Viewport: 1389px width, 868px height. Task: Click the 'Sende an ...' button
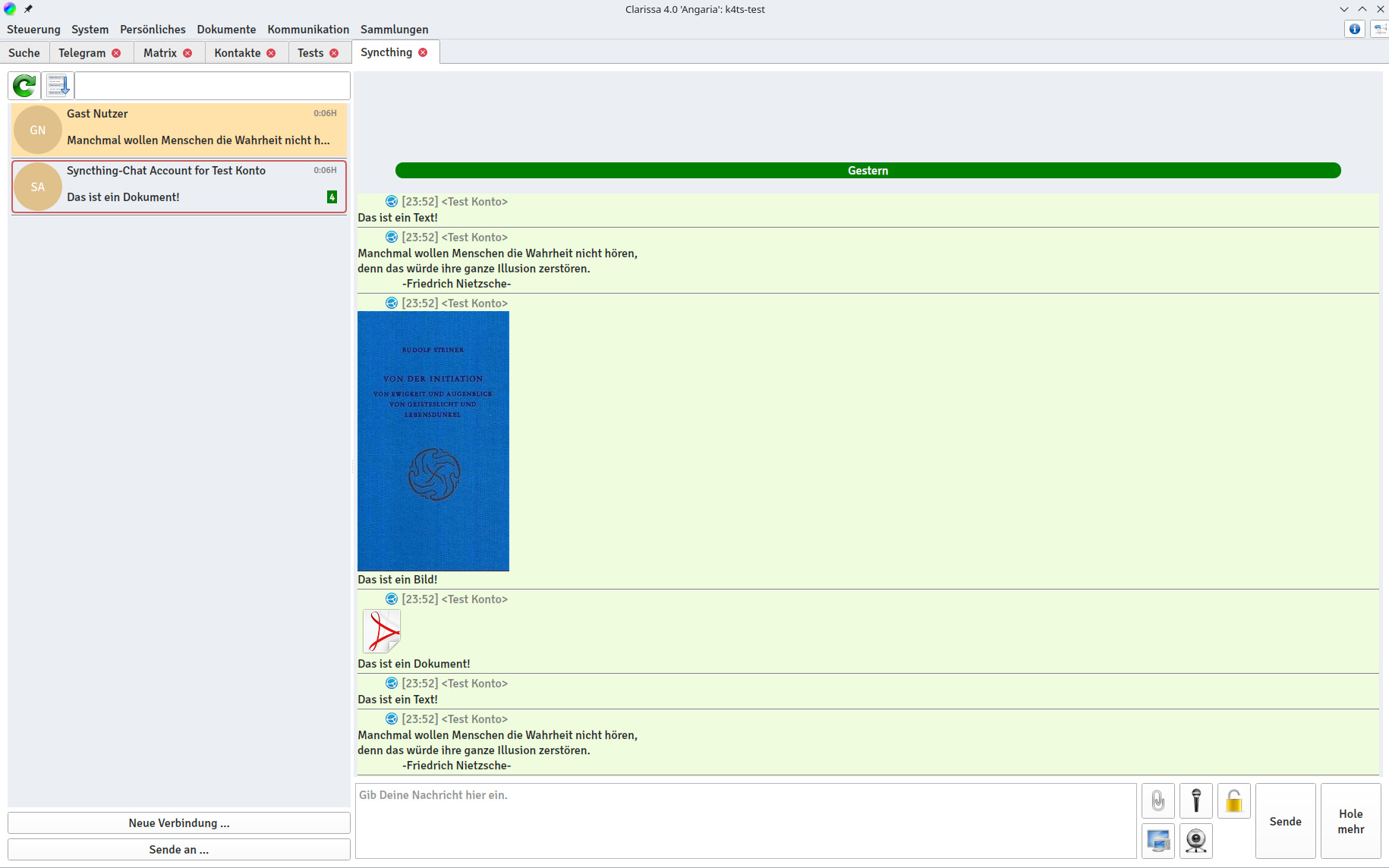point(179,850)
